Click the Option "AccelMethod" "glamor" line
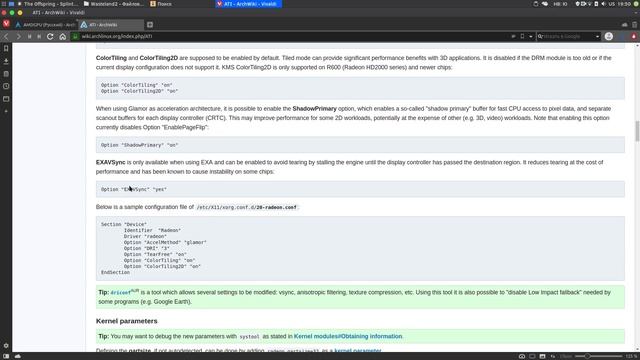This screenshot has width=640, height=360. point(165,242)
